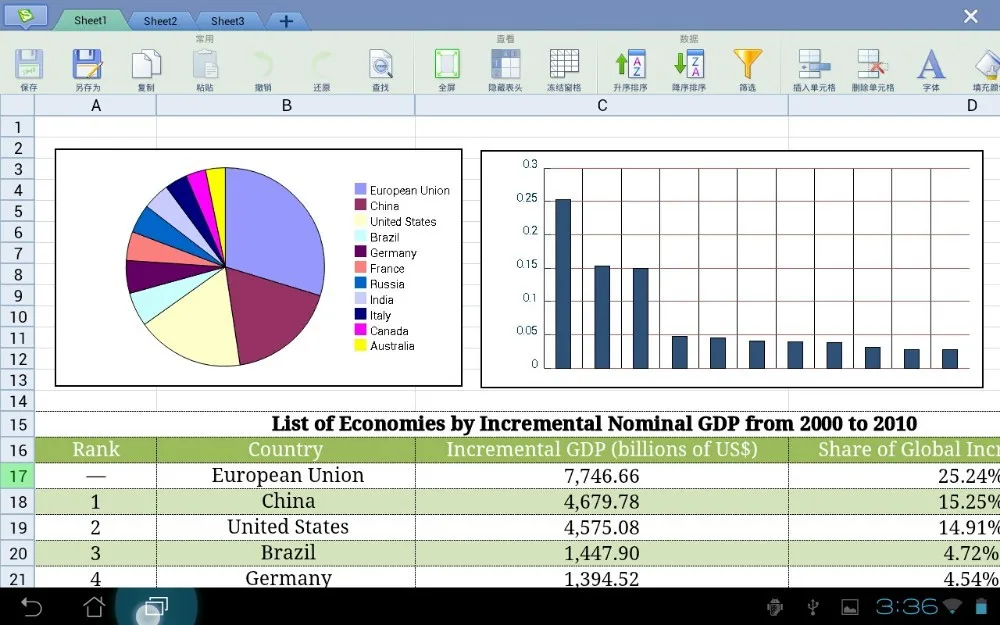Select column D header
This screenshot has width=1000, height=625.
tap(895, 105)
